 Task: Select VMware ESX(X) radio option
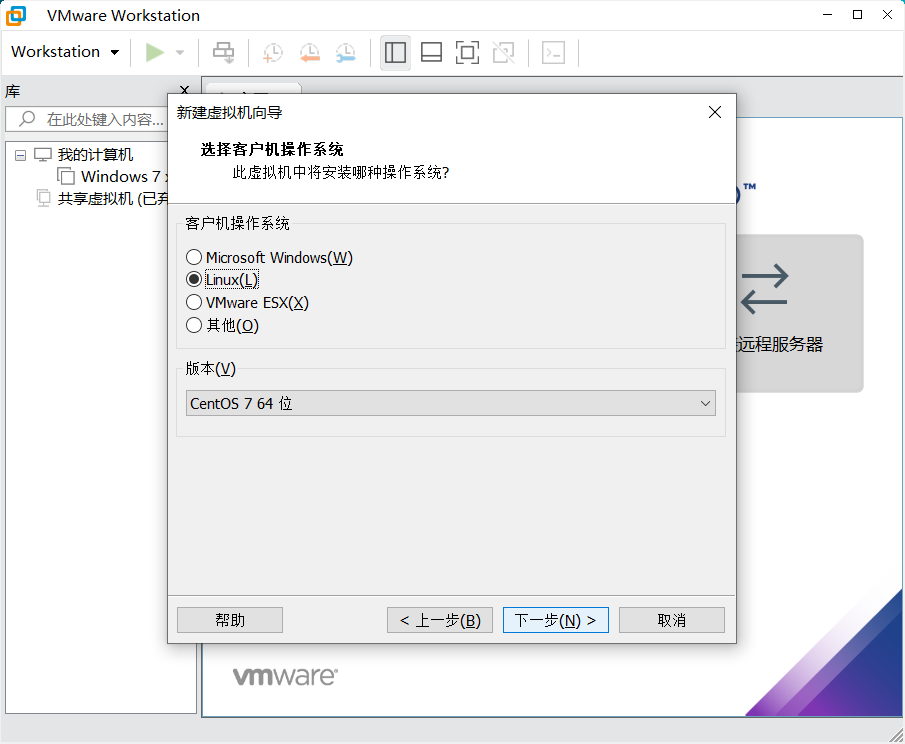tap(247, 302)
